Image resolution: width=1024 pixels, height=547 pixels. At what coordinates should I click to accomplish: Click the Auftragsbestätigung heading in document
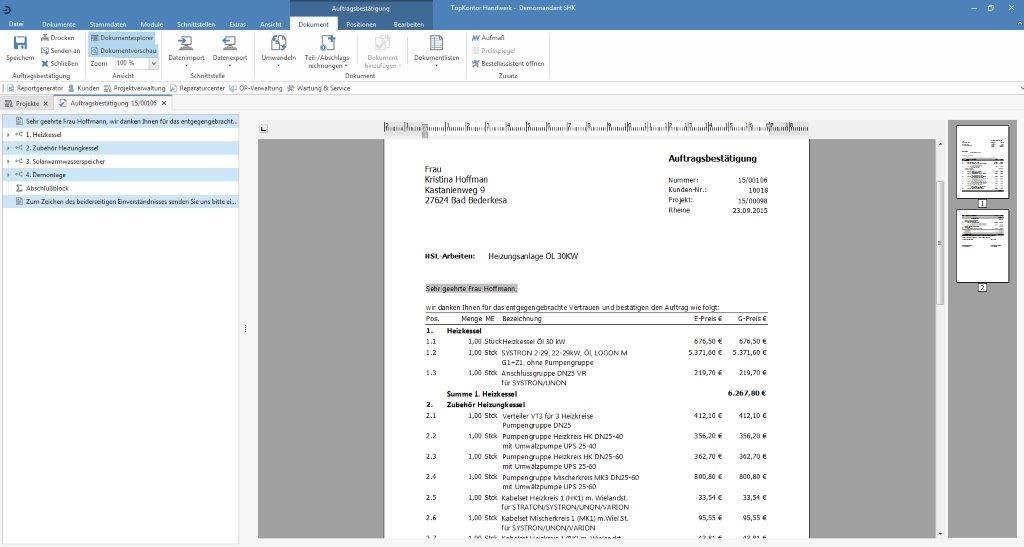(x=712, y=159)
